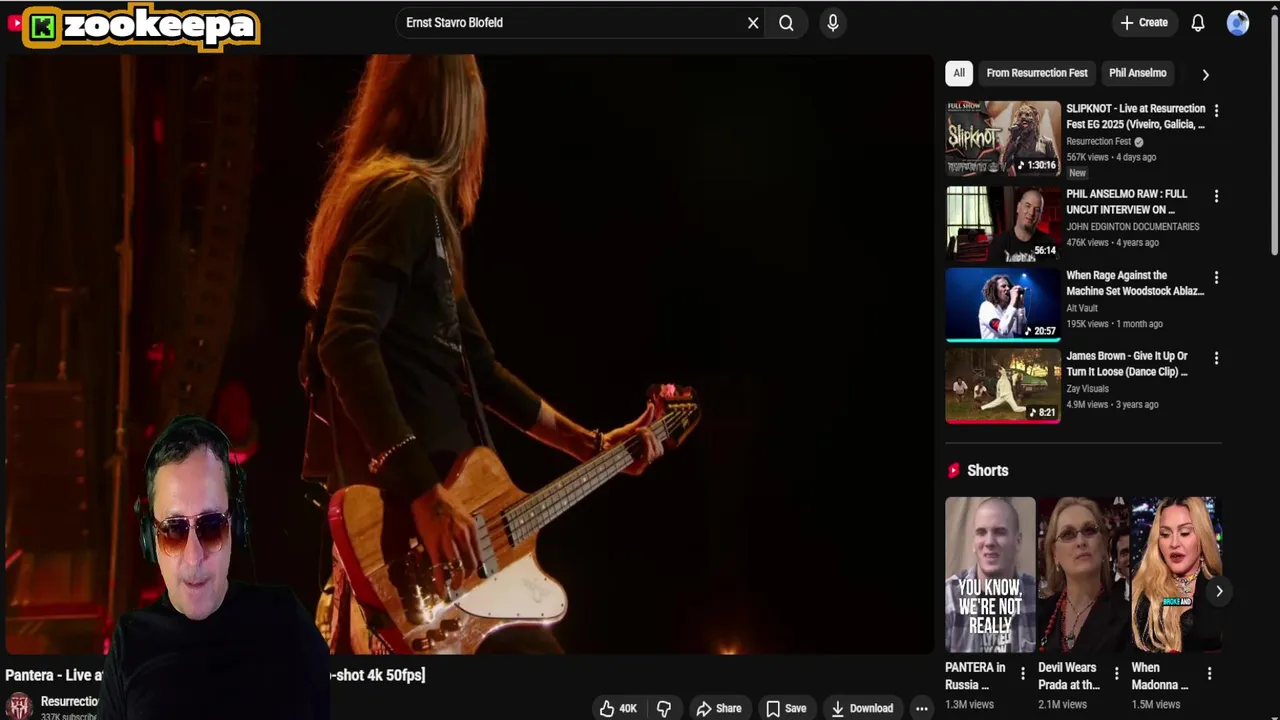Image resolution: width=1280 pixels, height=720 pixels.
Task: Click the Resurrection Fest channel avatar below video
Action: pyautogui.click(x=19, y=706)
